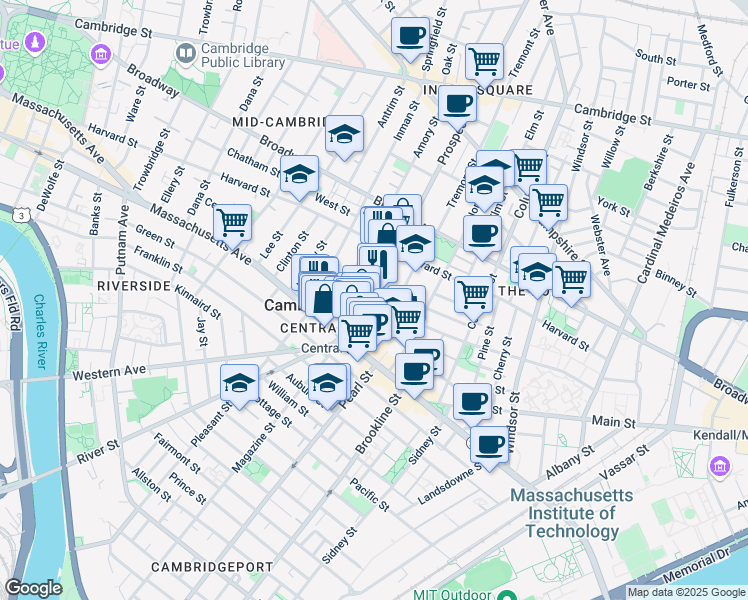Select the purple museum icon near Kendall
Image resolution: width=748 pixels, height=600 pixels.
coord(720,465)
